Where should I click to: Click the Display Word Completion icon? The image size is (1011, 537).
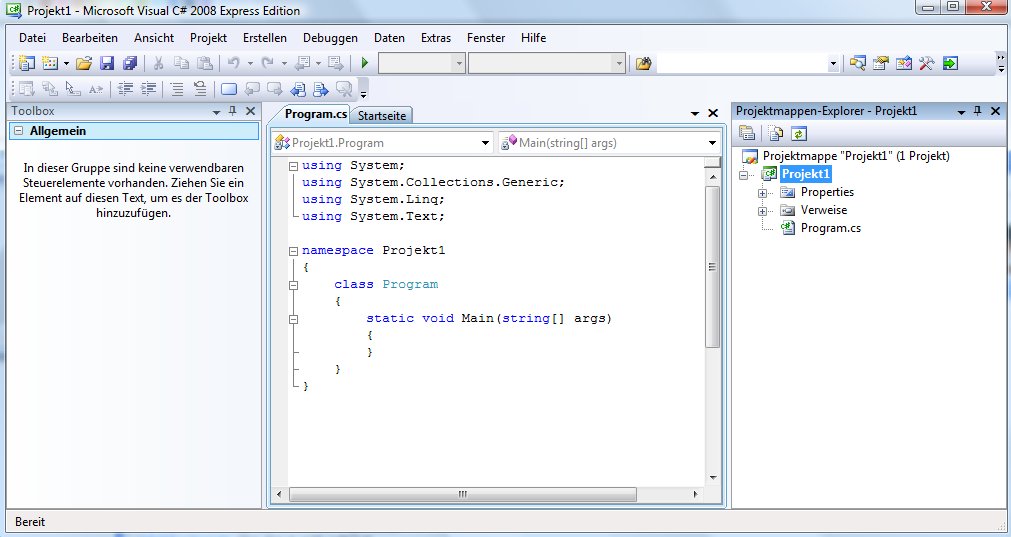[96, 89]
